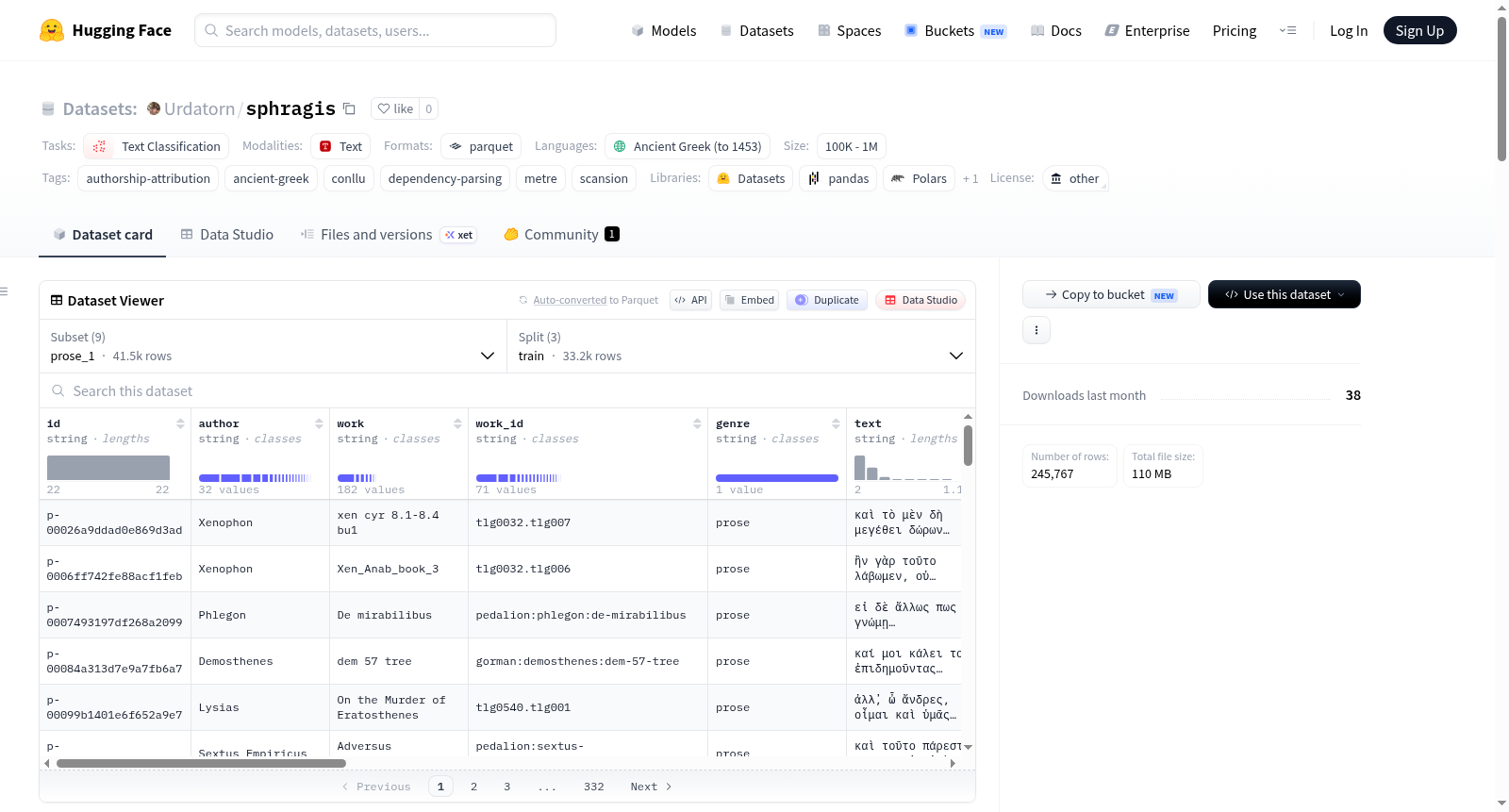1509x812 pixels.
Task: Select the scansion tag
Action: click(604, 178)
